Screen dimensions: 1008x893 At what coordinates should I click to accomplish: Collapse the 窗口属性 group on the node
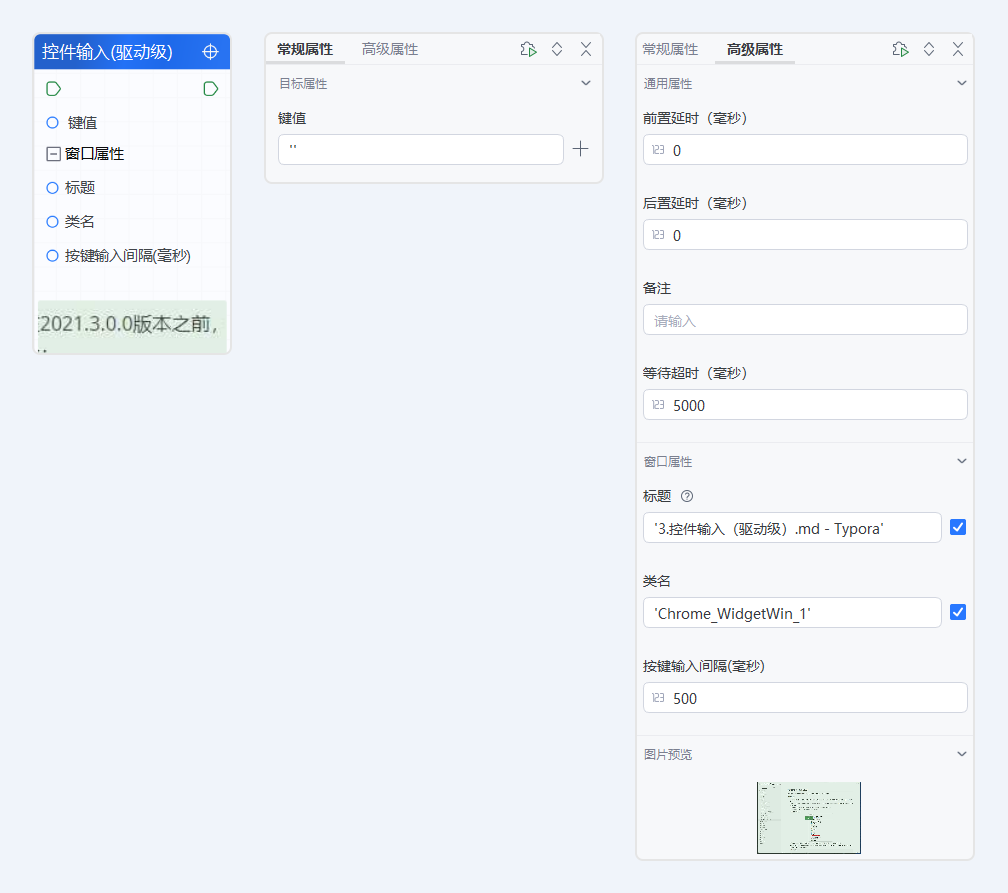[51, 154]
